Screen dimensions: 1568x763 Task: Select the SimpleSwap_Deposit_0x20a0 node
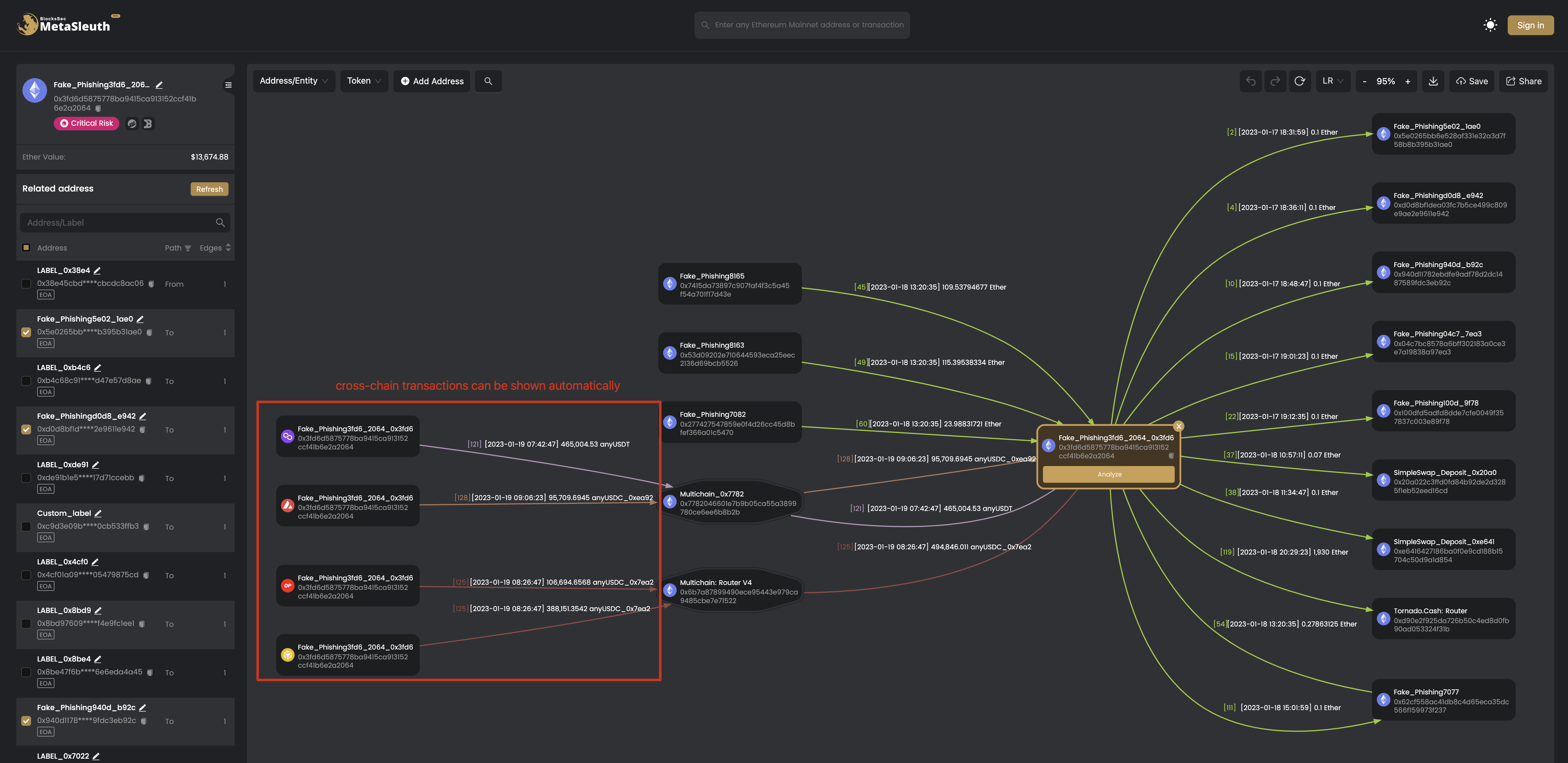[1443, 481]
